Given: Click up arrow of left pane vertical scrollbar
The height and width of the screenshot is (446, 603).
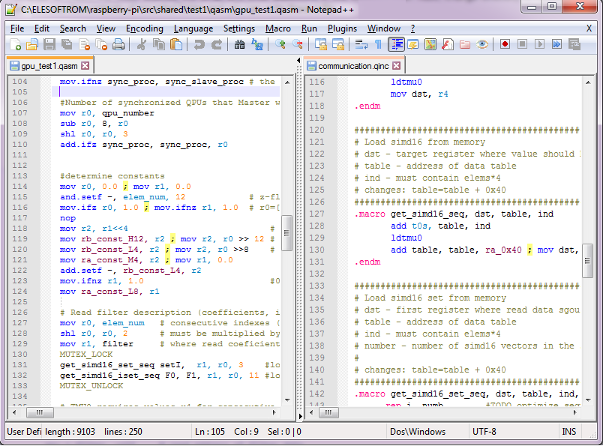Looking at the screenshot, I should pos(287,82).
